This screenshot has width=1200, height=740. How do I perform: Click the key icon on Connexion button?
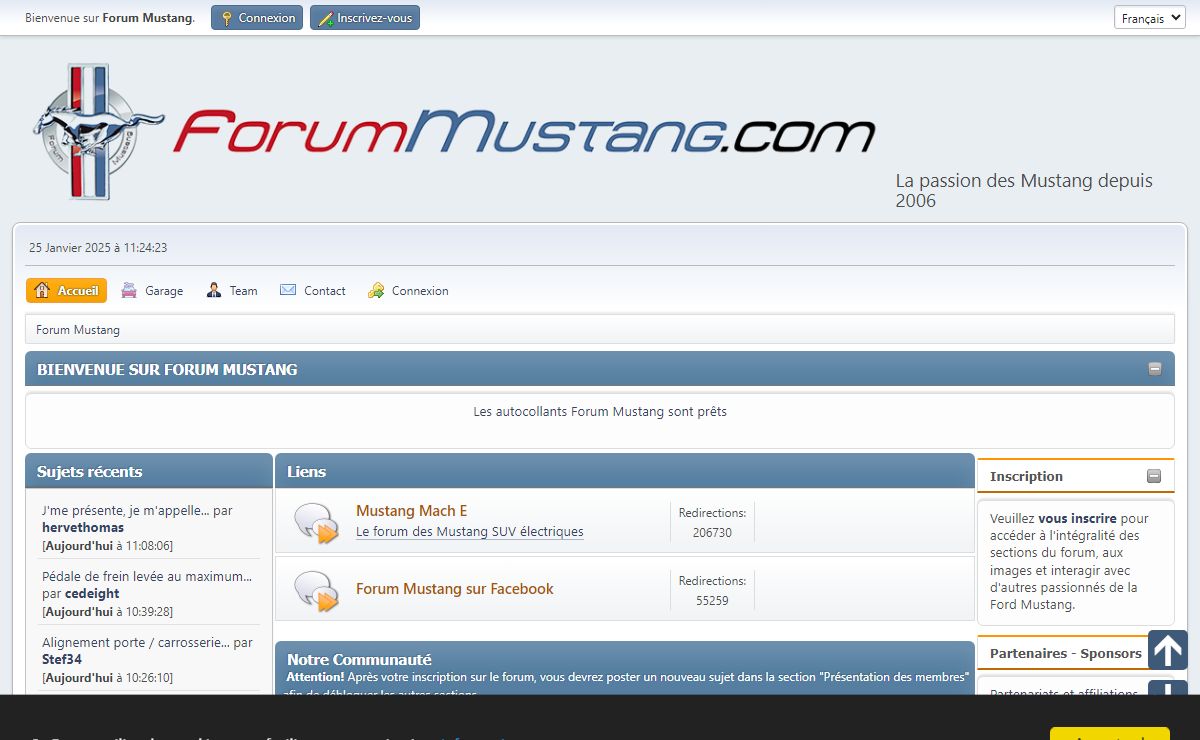[227, 18]
